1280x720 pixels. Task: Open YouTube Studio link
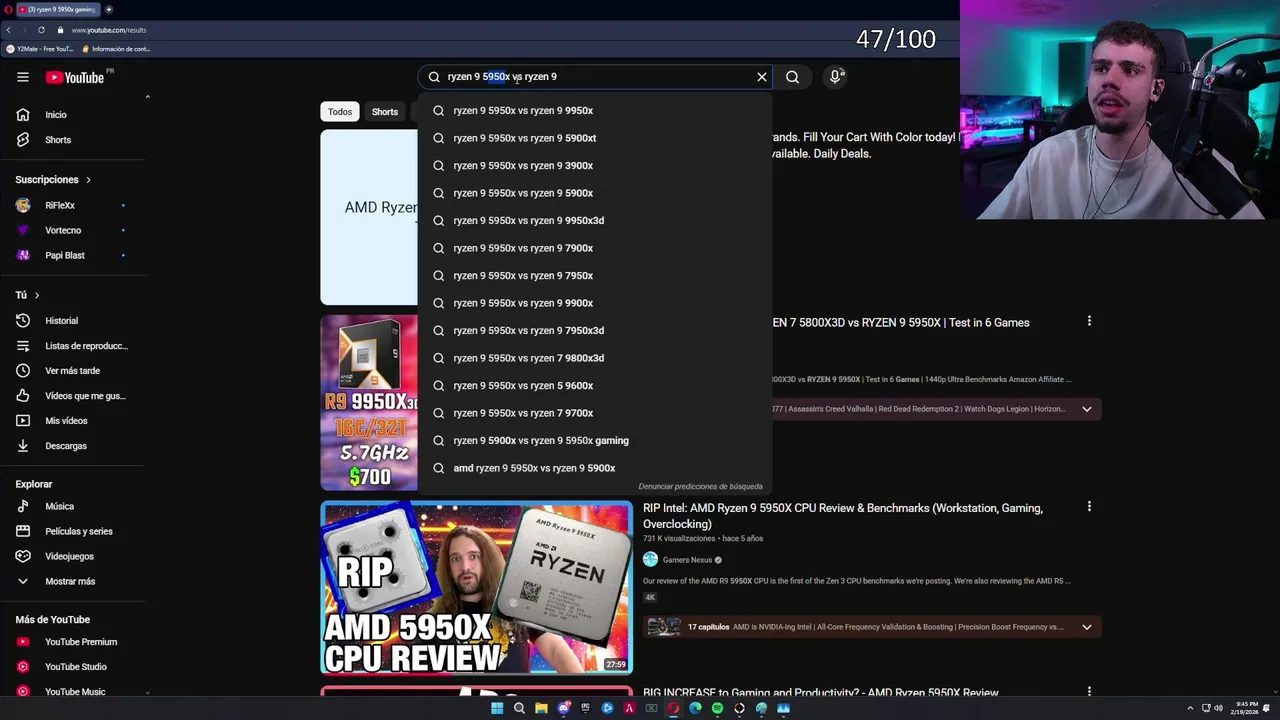click(75, 667)
